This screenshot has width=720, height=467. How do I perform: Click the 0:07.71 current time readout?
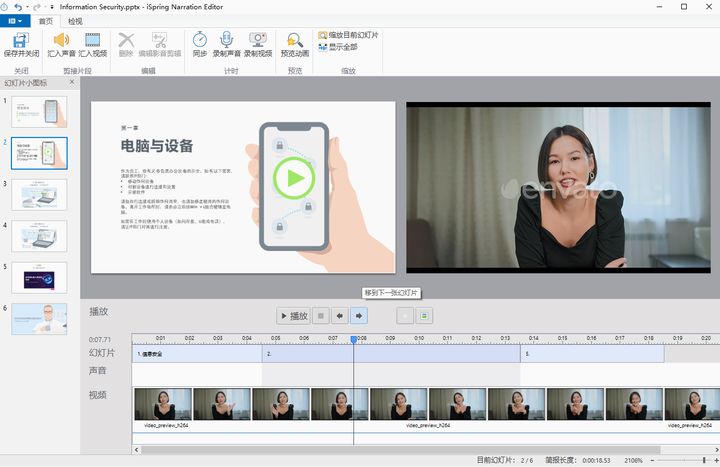pos(100,339)
